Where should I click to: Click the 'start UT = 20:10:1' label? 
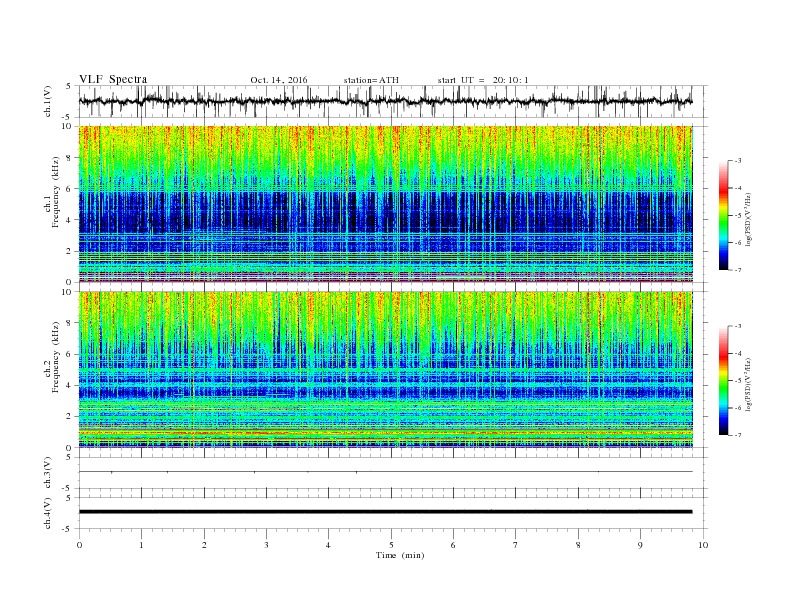point(483,80)
